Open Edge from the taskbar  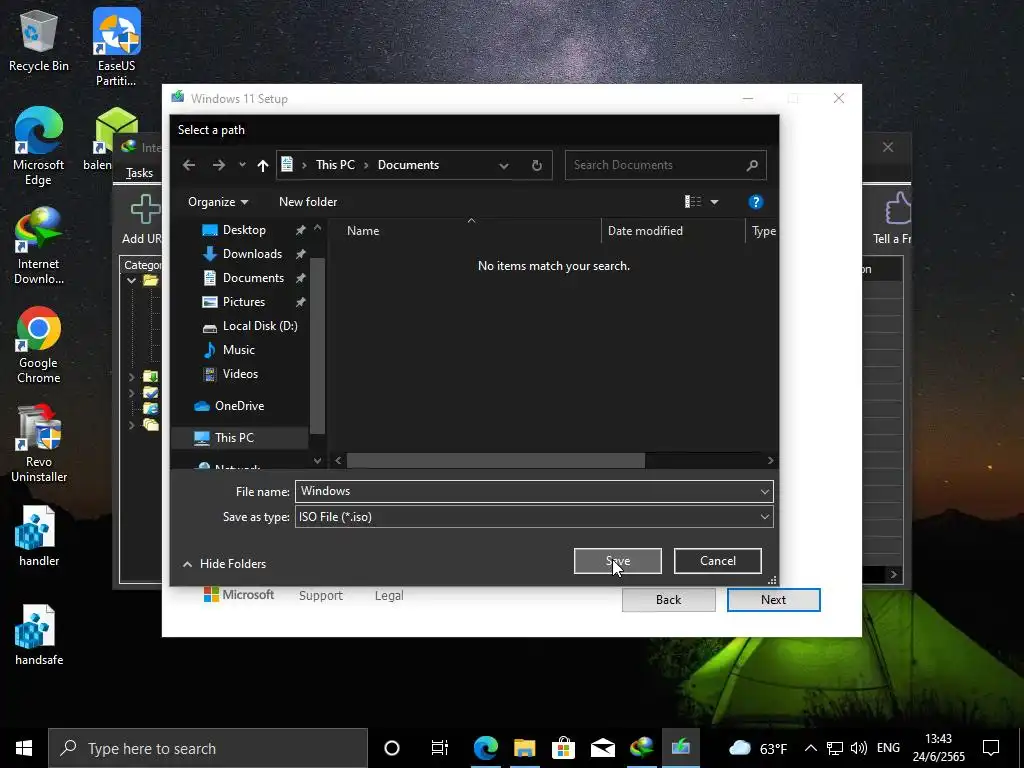[485, 748]
